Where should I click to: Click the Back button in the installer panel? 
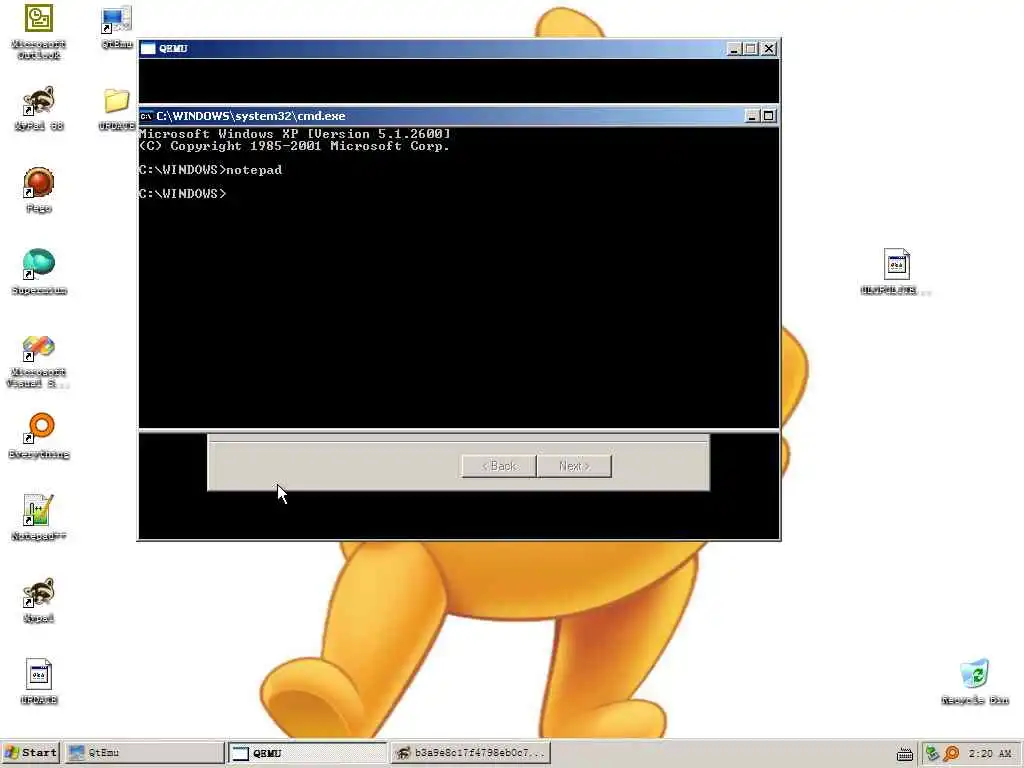click(x=499, y=466)
